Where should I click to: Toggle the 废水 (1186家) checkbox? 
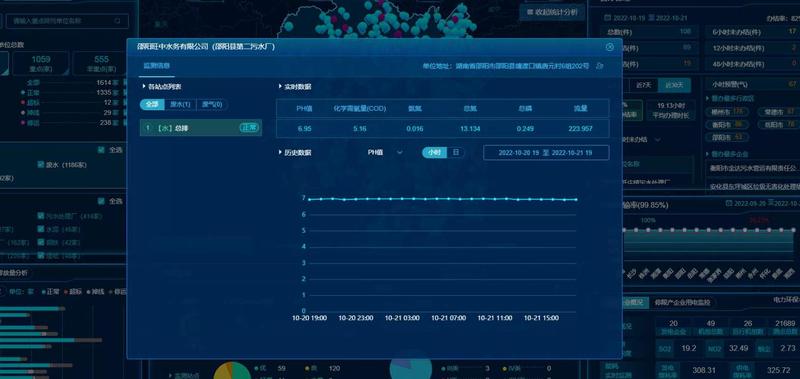coord(41,165)
